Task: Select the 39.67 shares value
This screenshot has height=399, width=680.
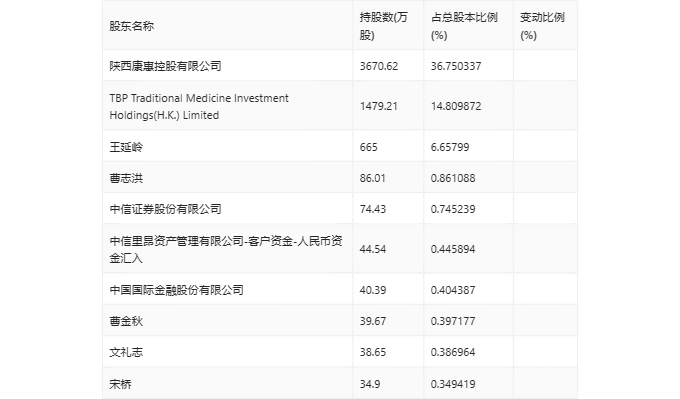Action: point(373,321)
